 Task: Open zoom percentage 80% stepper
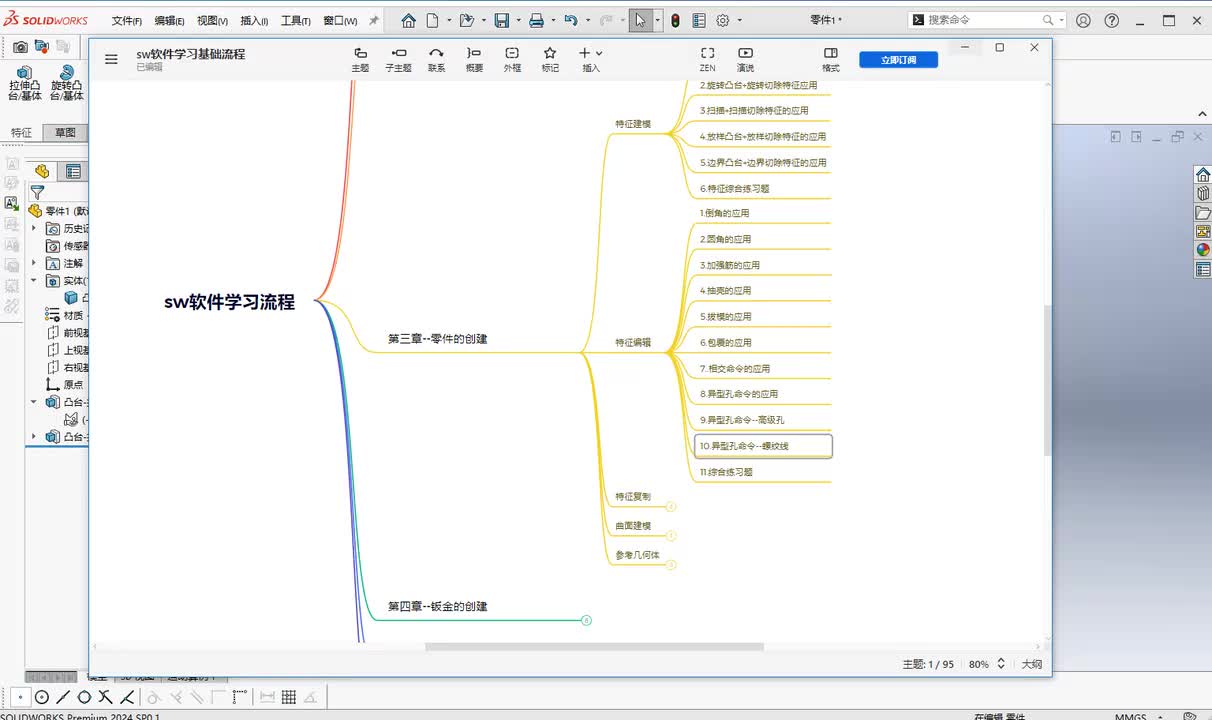(999, 664)
